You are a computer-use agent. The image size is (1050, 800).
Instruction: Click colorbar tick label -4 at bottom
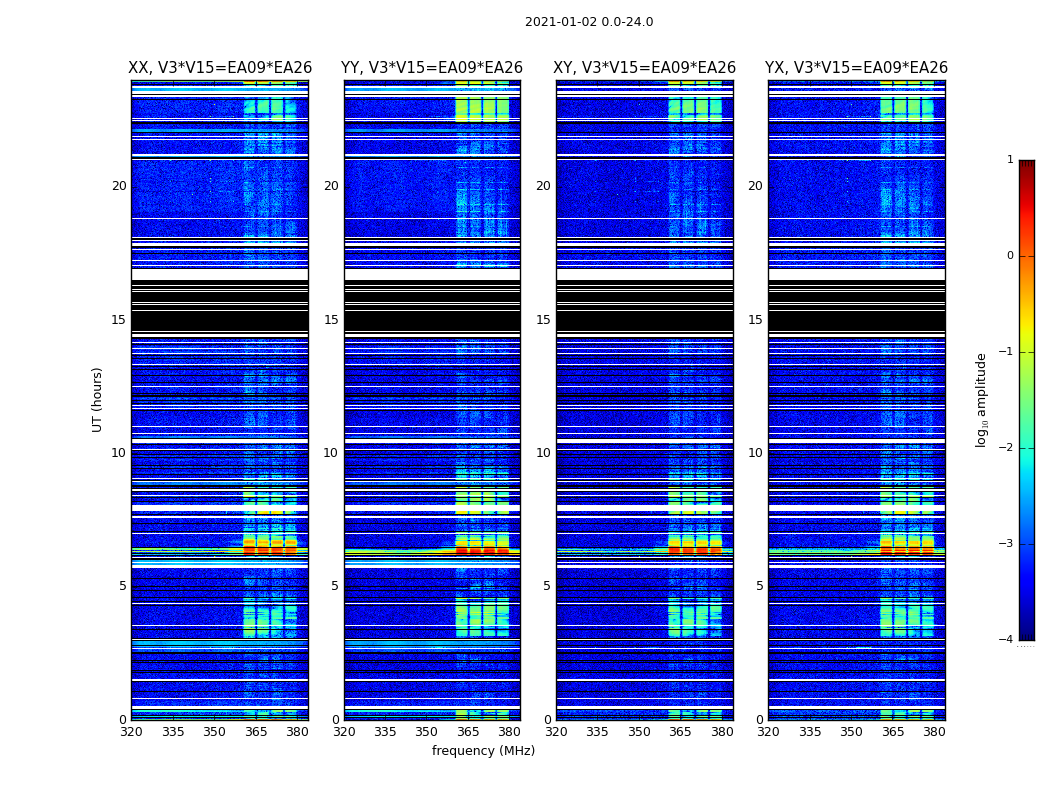[x=1006, y=640]
